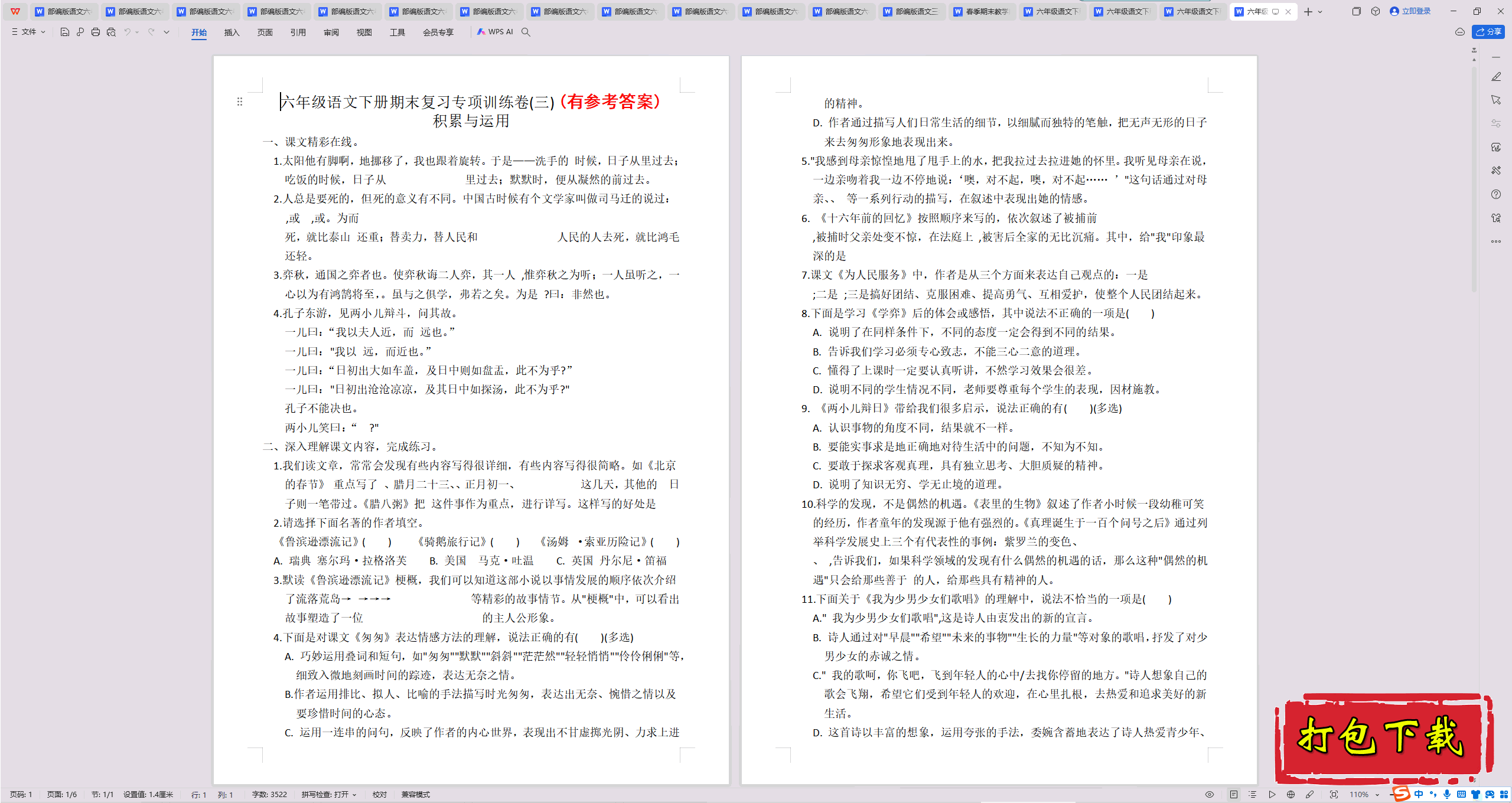Click the reading mode play icon

click(x=1272, y=795)
